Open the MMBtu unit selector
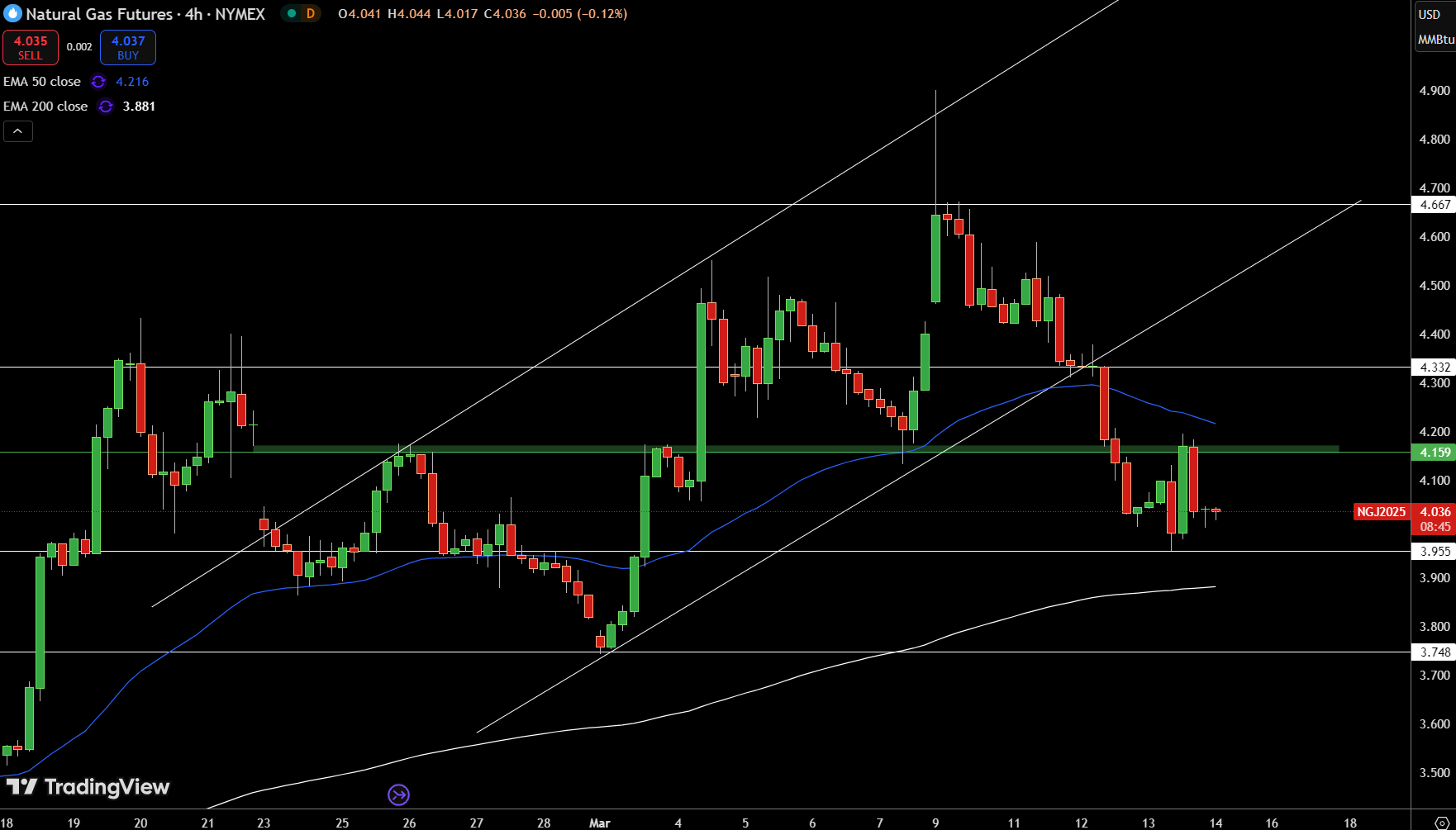The width and height of the screenshot is (1456, 830). pos(1435,39)
